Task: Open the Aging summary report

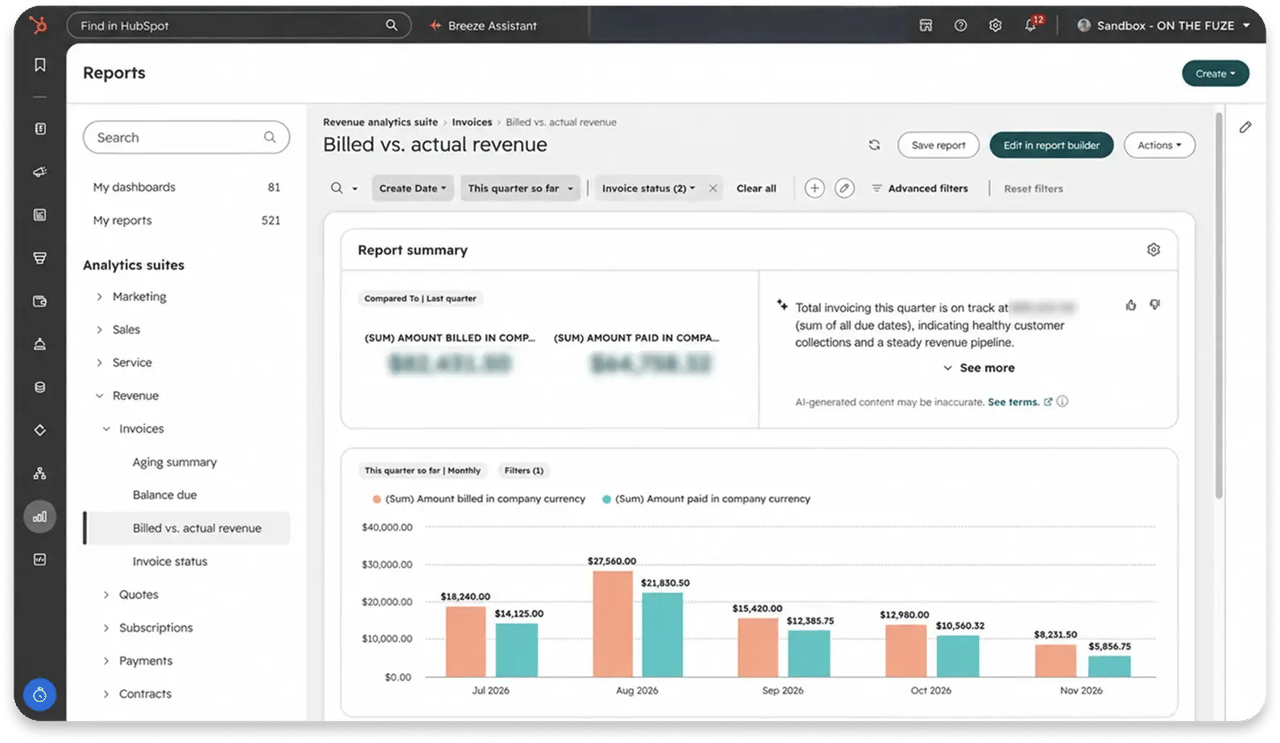Action: 175,462
